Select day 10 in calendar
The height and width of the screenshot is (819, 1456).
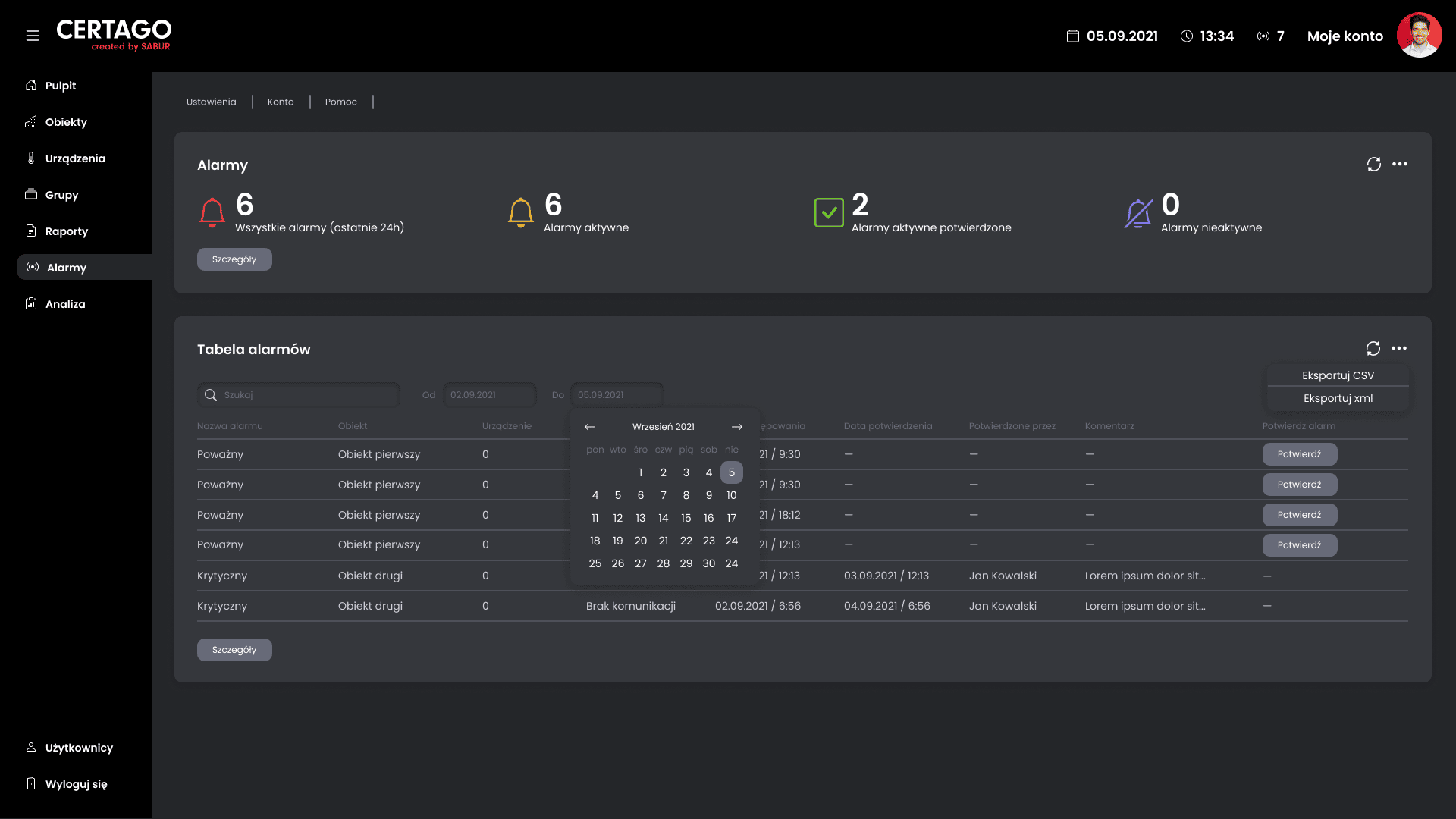(x=732, y=495)
